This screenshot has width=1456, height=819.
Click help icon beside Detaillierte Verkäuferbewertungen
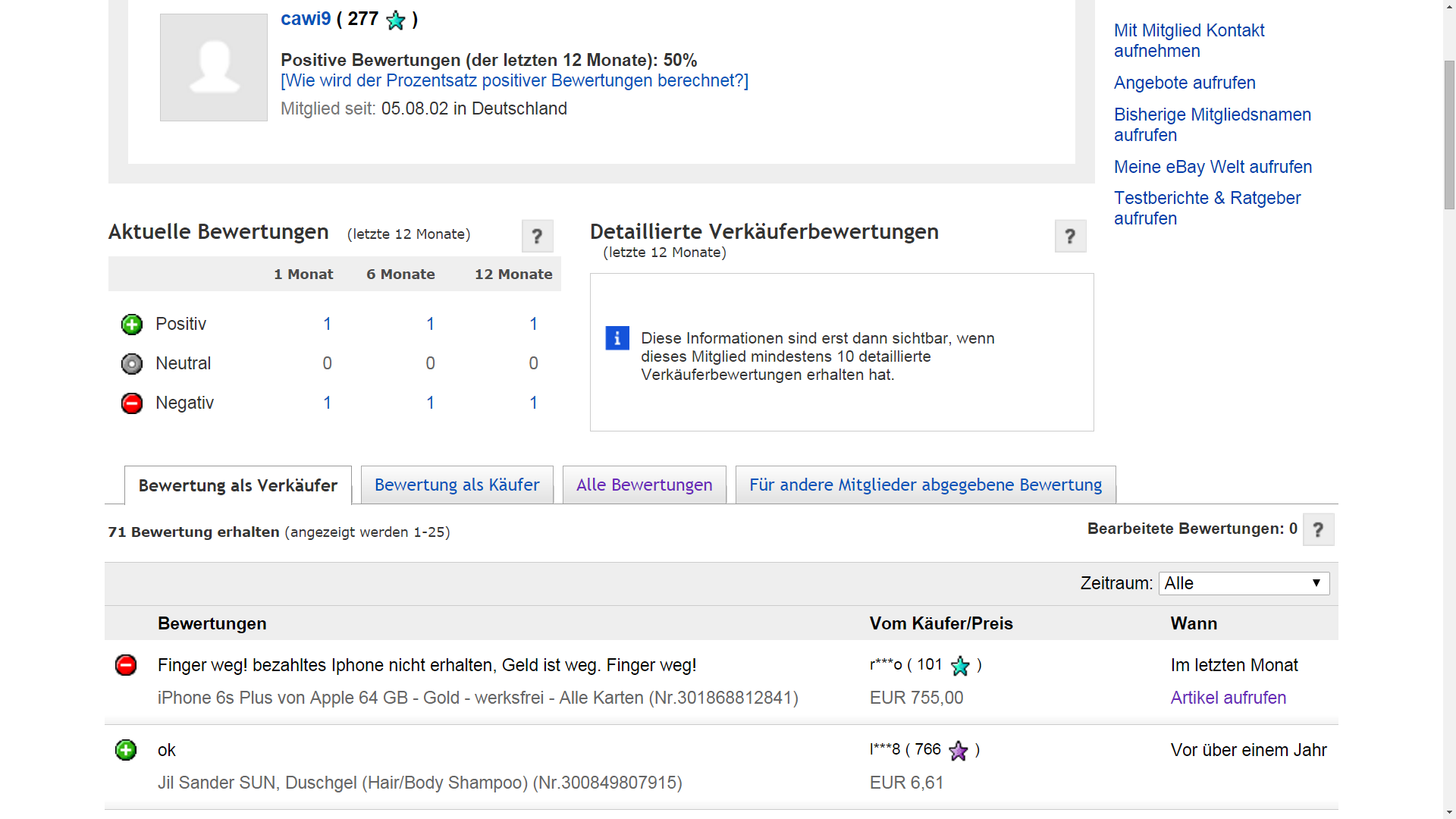point(1070,237)
